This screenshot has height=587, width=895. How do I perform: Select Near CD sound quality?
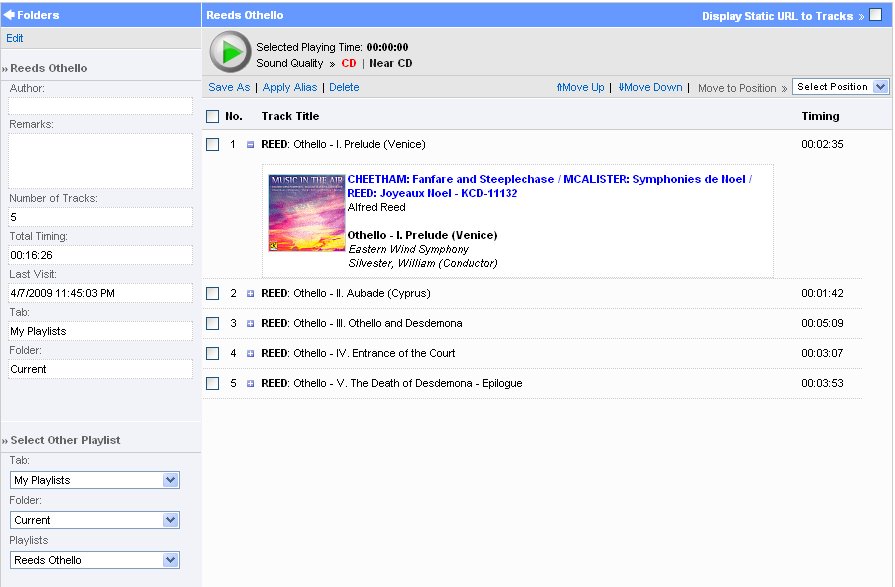390,63
